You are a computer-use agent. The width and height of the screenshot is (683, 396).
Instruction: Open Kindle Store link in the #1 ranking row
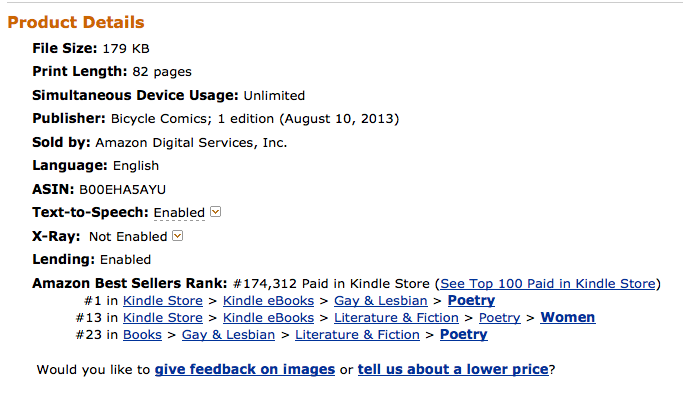(x=162, y=301)
